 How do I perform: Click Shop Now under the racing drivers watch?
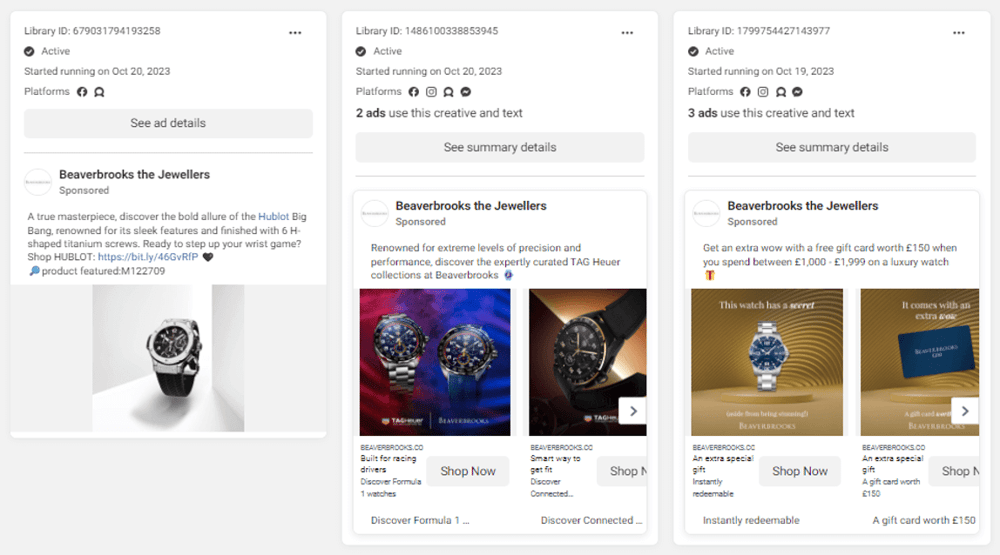468,471
